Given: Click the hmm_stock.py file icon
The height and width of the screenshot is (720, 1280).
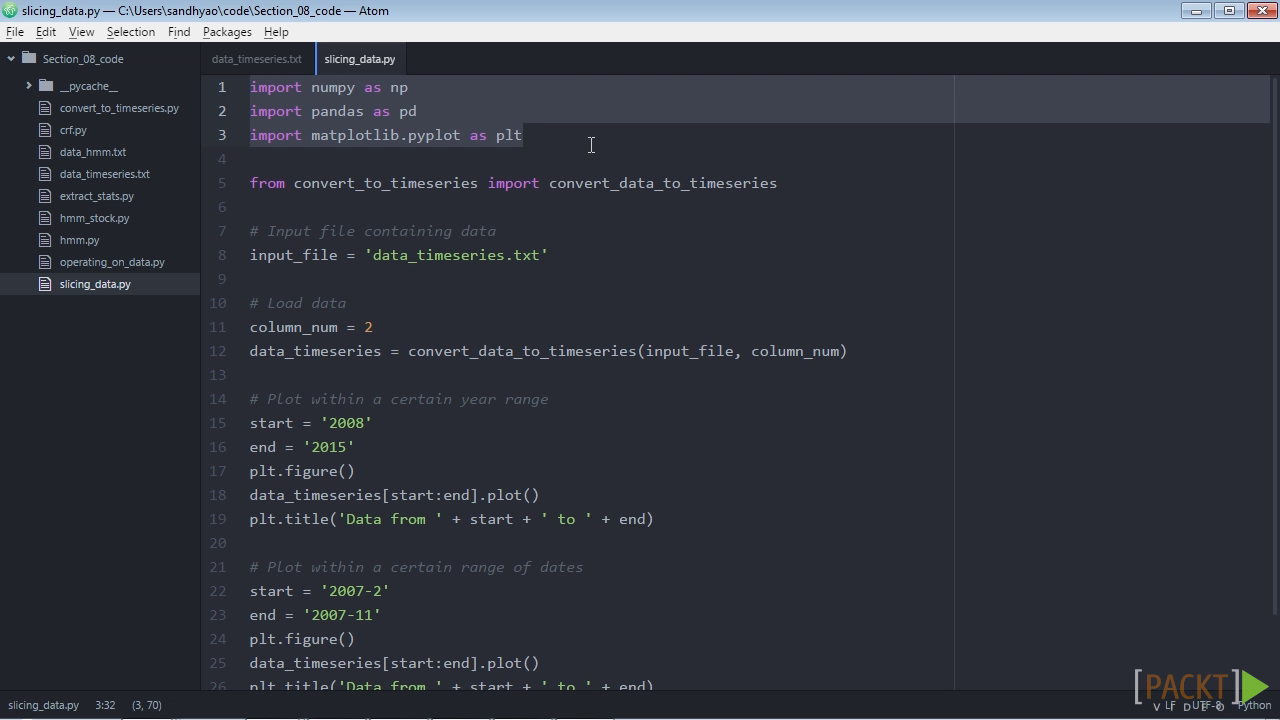Looking at the screenshot, I should 45,218.
